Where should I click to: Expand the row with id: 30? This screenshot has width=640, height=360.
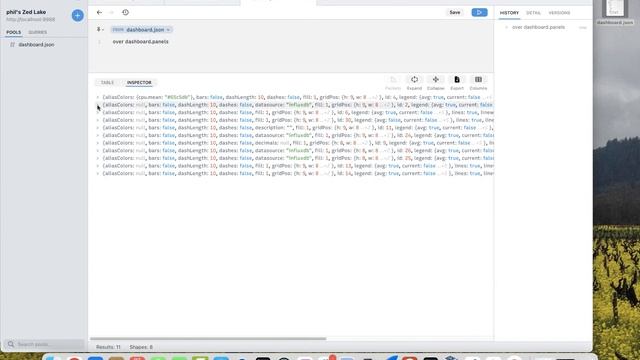98,120
